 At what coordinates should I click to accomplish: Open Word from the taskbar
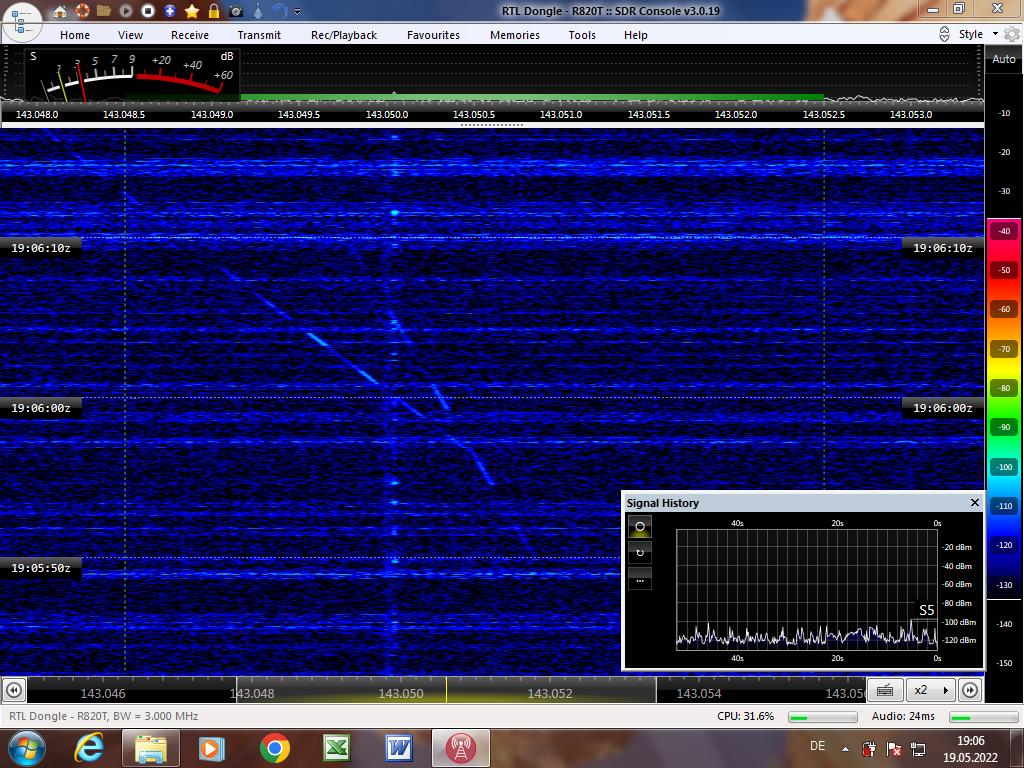399,748
